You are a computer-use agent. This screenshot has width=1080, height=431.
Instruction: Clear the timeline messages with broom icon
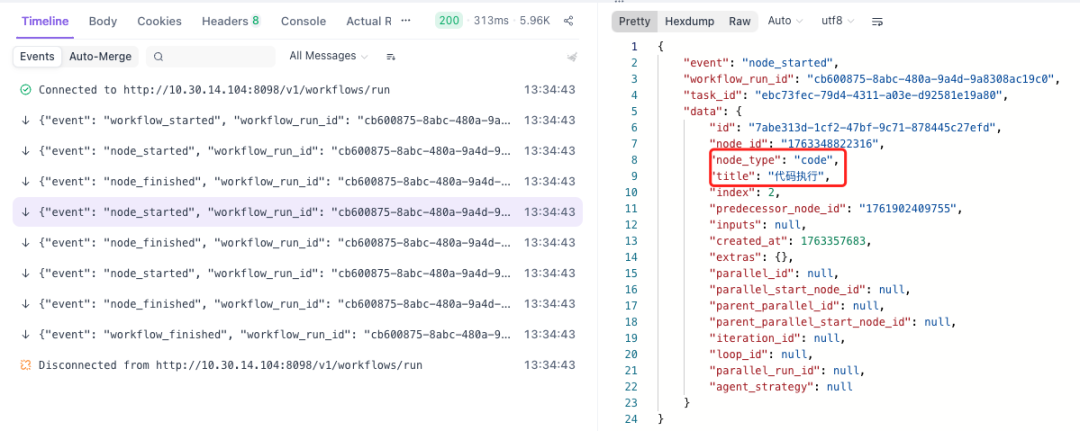point(571,57)
